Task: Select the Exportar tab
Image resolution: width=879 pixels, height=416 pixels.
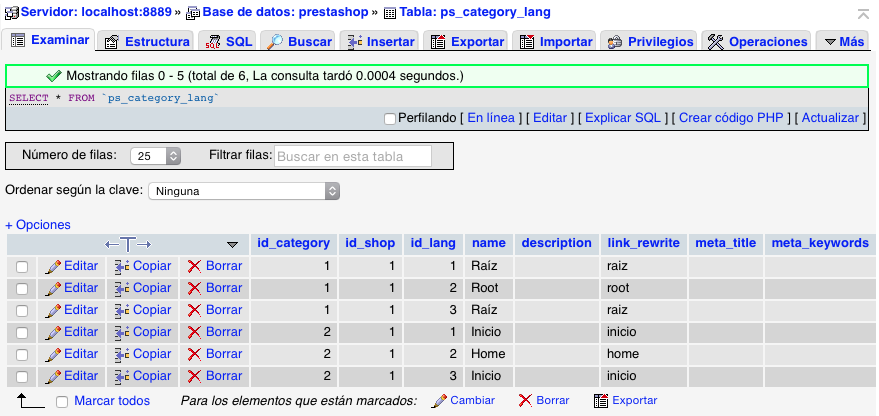Action: (467, 41)
